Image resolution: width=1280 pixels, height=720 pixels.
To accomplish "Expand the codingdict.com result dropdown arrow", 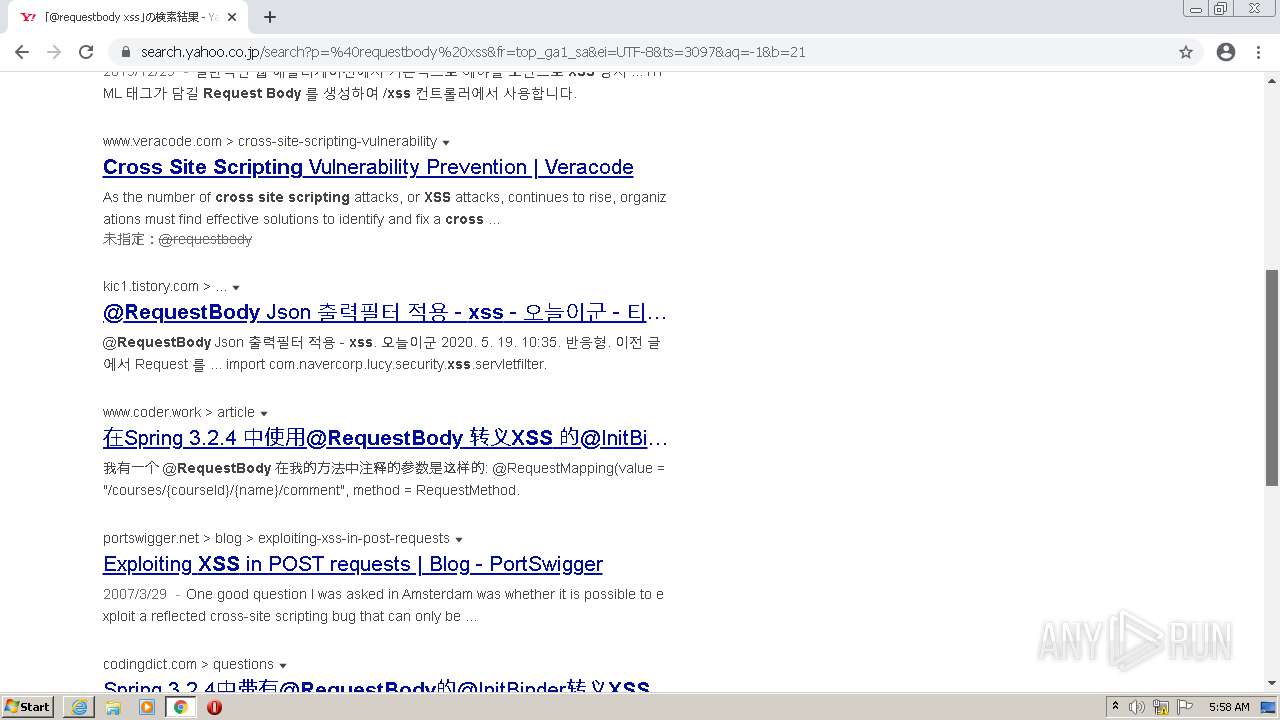I will click(283, 665).
